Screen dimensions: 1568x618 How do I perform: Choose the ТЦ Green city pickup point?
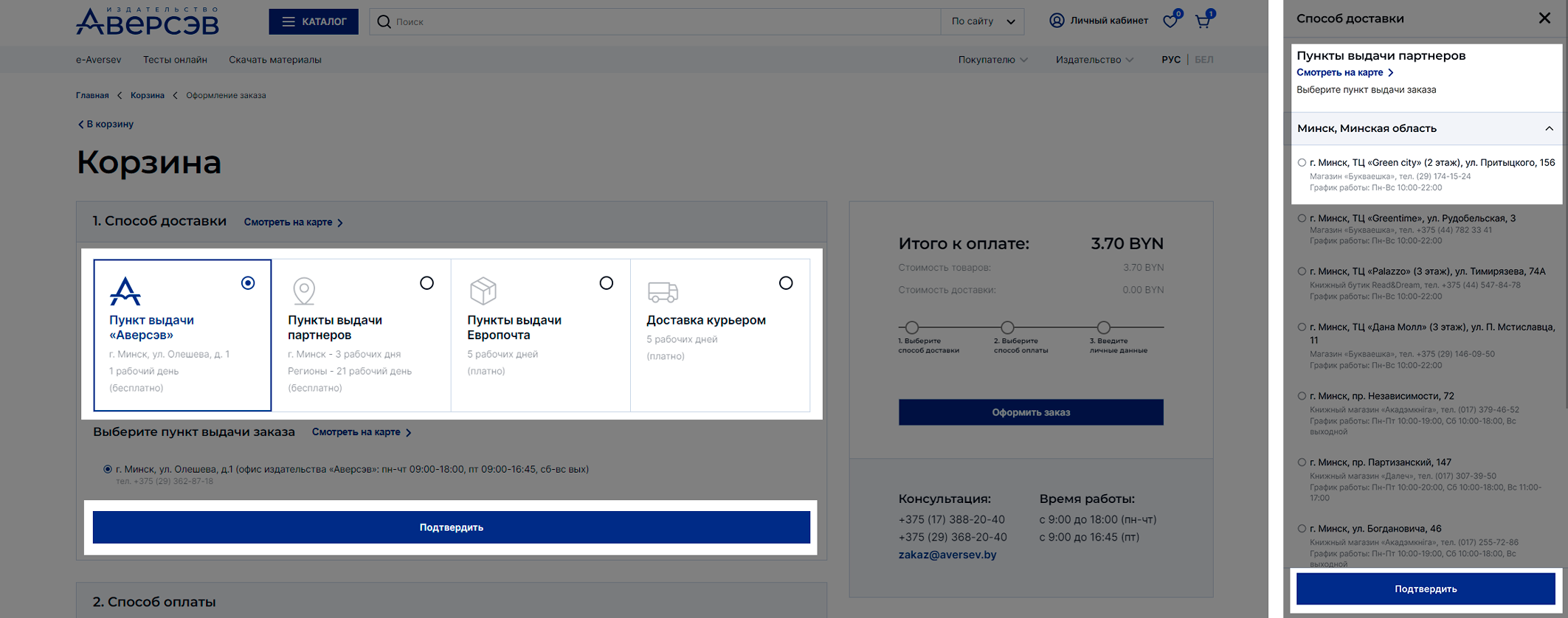pos(1302,163)
